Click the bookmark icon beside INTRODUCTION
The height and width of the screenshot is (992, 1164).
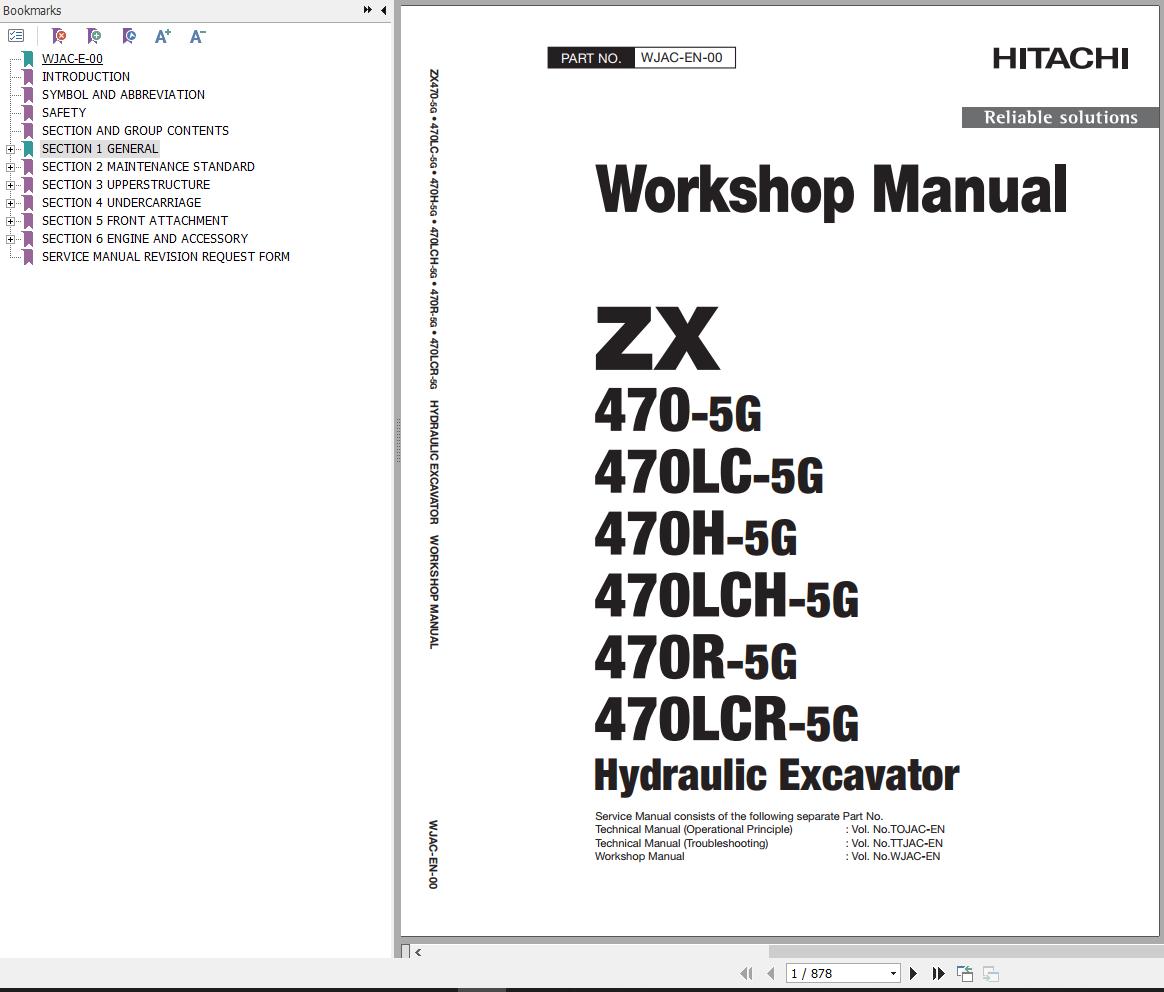point(28,76)
